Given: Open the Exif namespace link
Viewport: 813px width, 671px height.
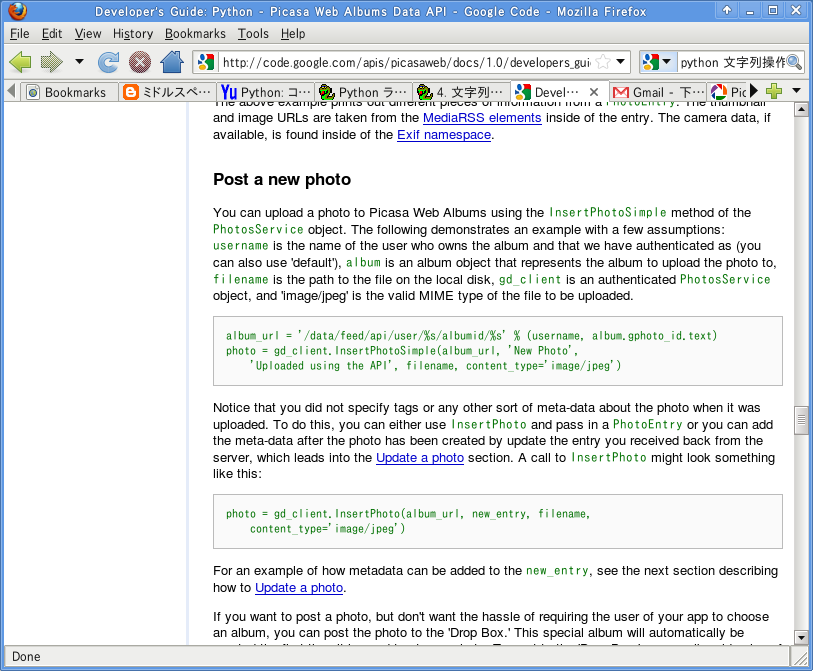Looking at the screenshot, I should click(444, 135).
